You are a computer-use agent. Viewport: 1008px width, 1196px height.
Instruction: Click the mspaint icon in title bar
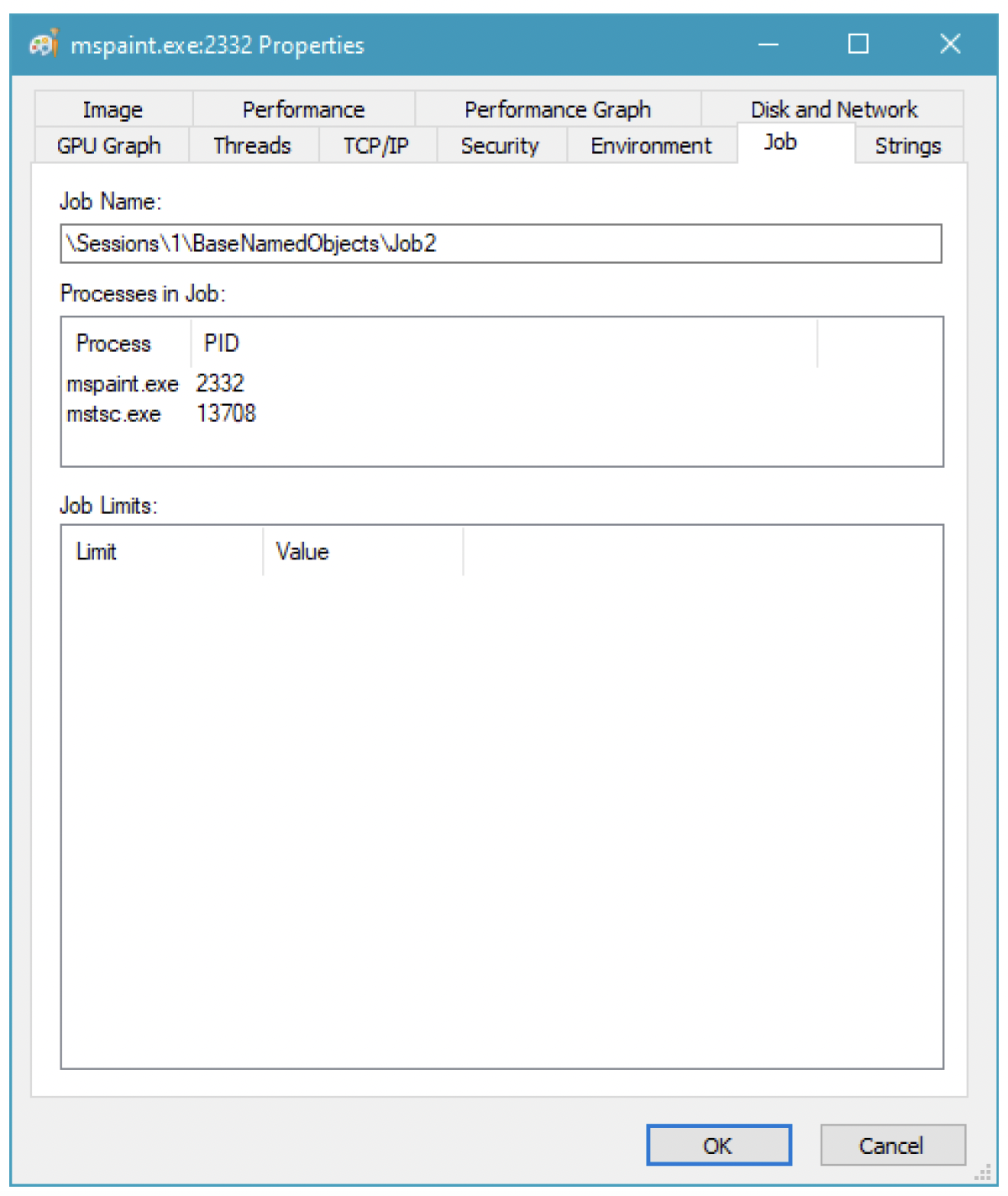click(x=44, y=44)
